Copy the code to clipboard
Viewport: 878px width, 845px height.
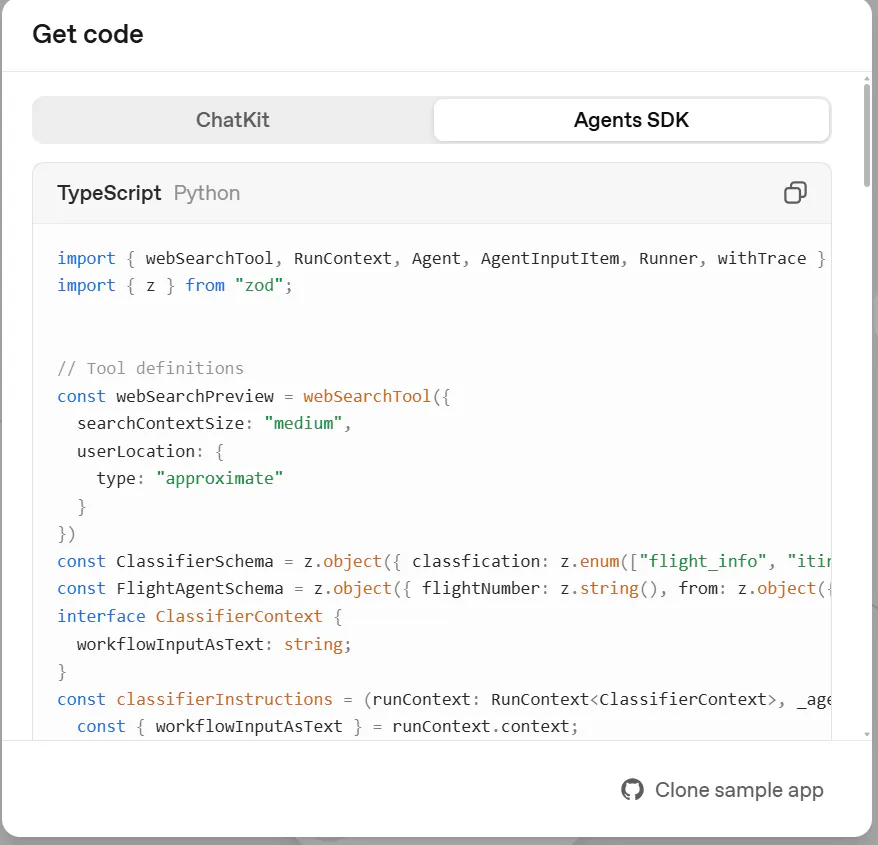(x=795, y=193)
